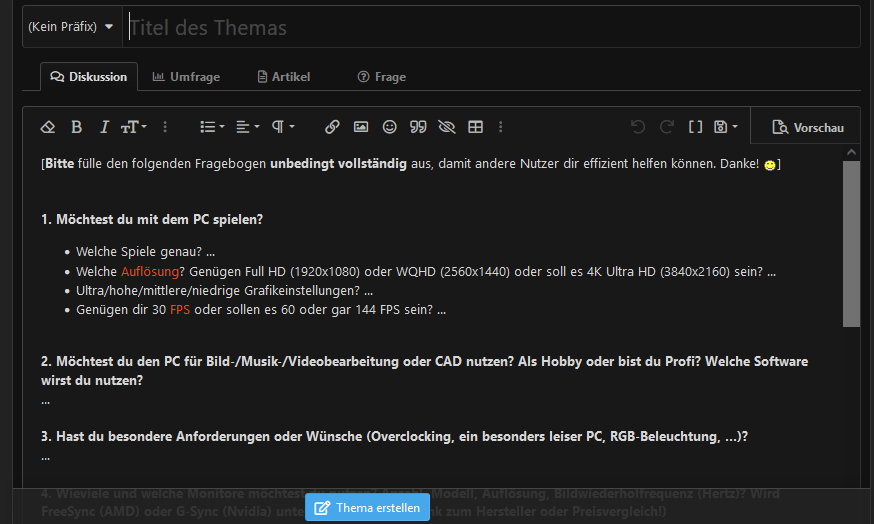Select the Diskussion tab
Image resolution: width=874 pixels, height=524 pixels.
coord(89,77)
